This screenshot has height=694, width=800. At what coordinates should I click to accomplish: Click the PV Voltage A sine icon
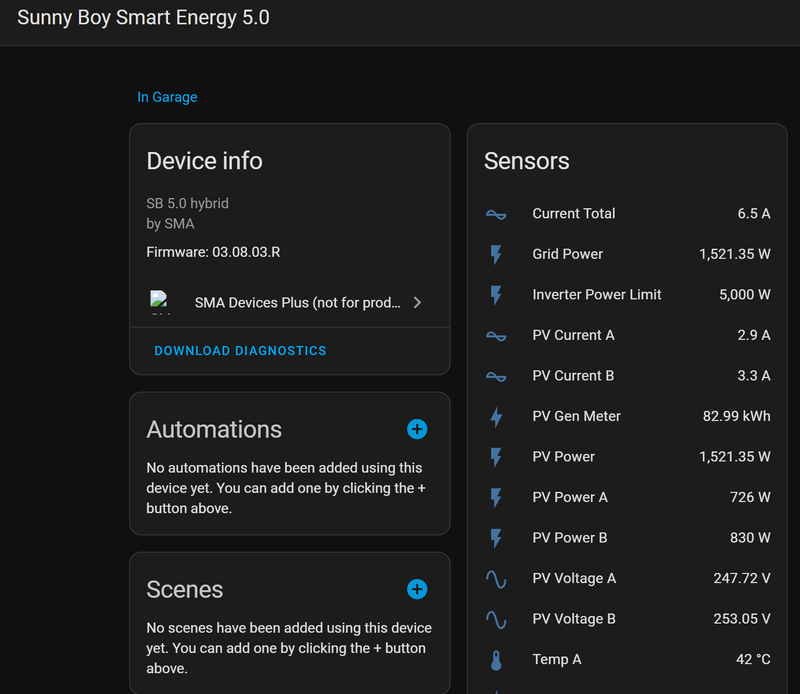[x=496, y=579]
